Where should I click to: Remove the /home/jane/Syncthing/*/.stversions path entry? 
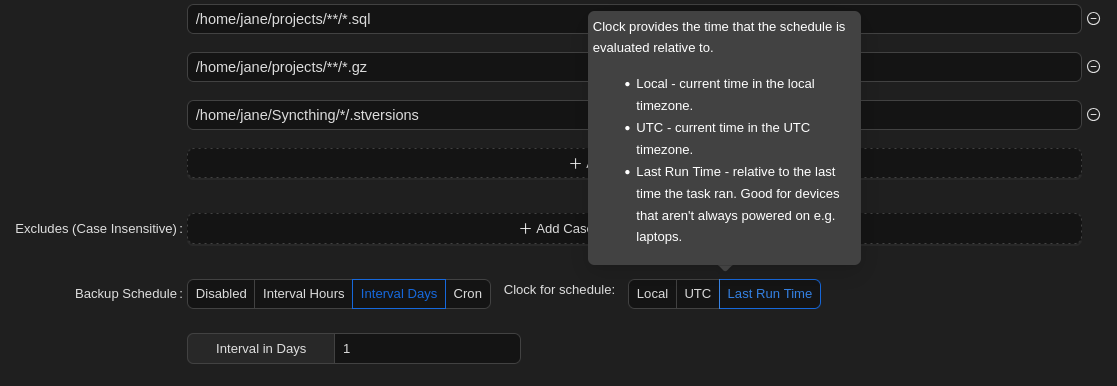[x=1093, y=114]
